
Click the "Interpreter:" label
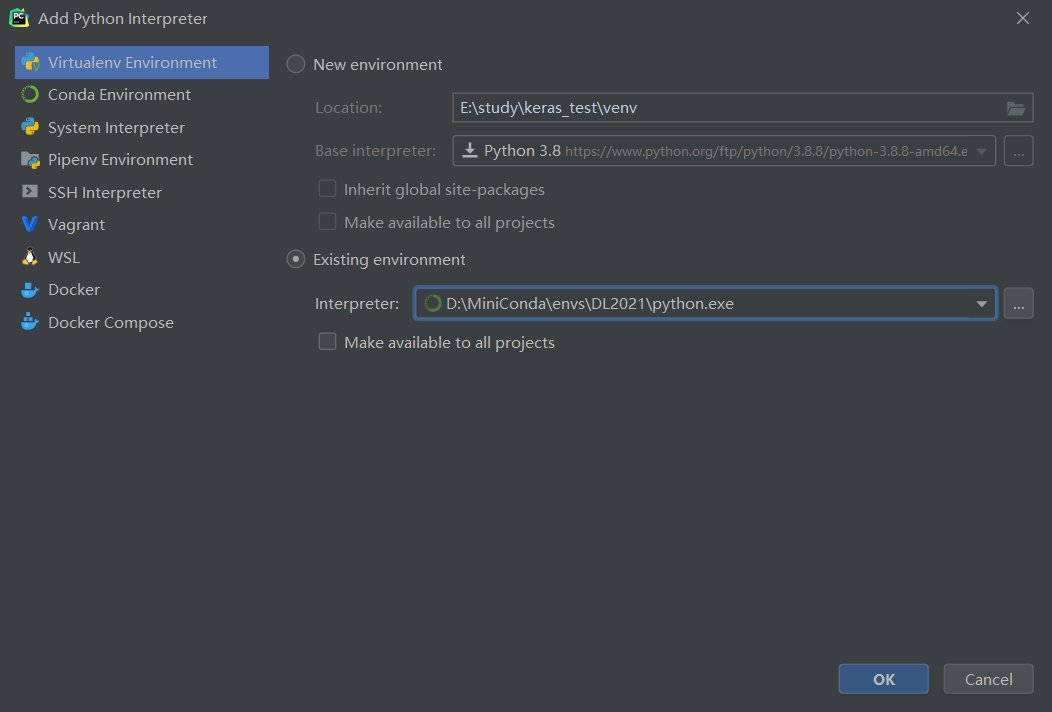click(x=357, y=303)
